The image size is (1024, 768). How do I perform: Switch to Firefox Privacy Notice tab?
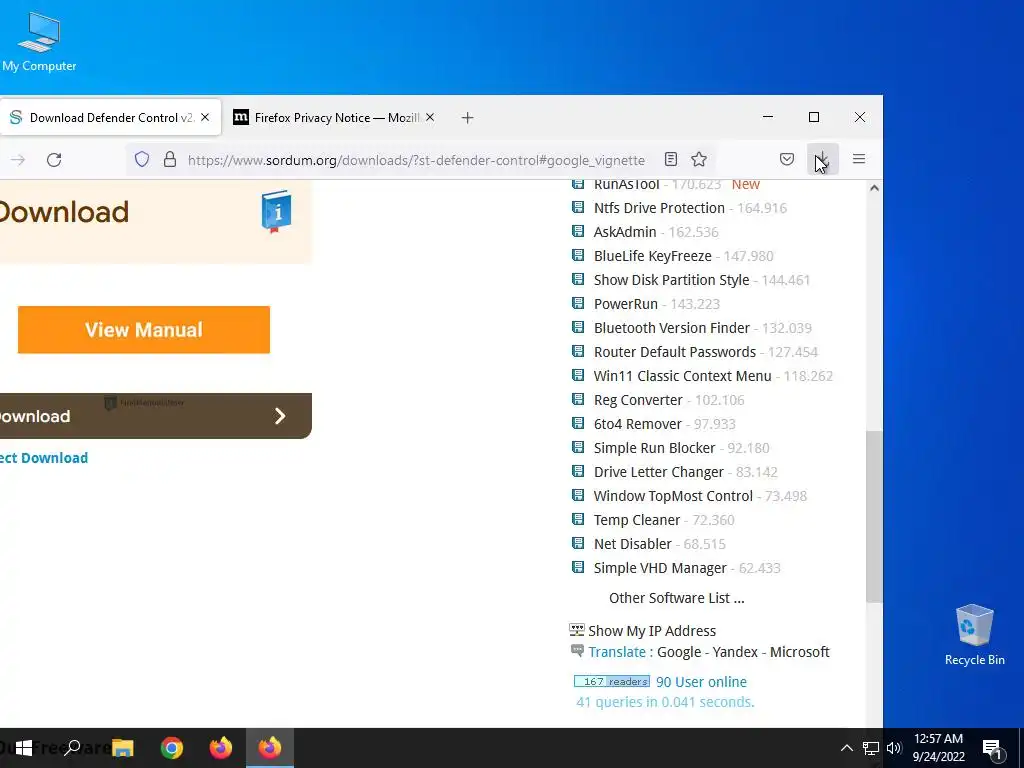pyautogui.click(x=333, y=118)
